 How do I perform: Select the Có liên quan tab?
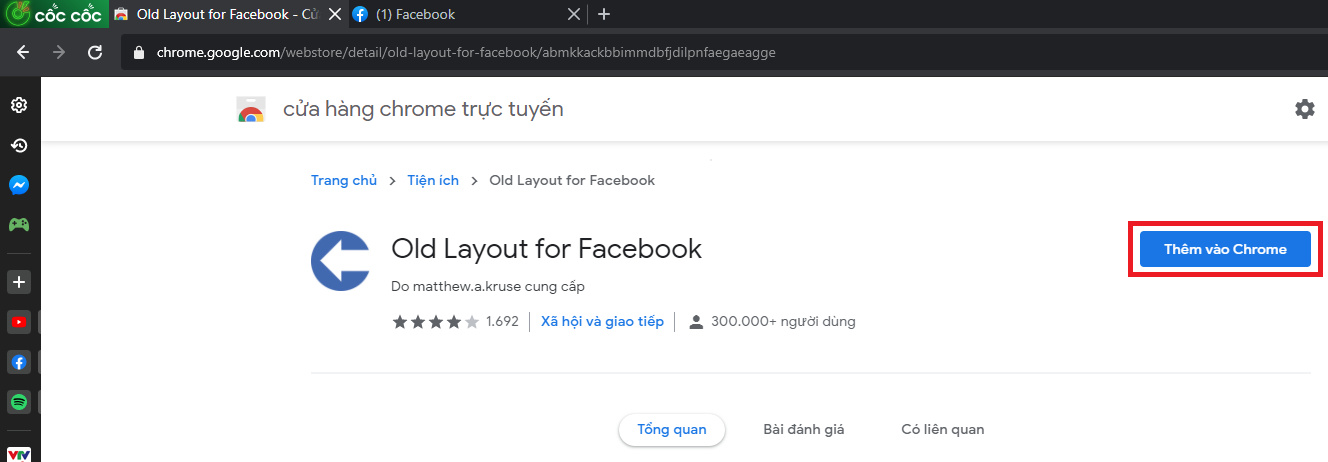coord(943,429)
